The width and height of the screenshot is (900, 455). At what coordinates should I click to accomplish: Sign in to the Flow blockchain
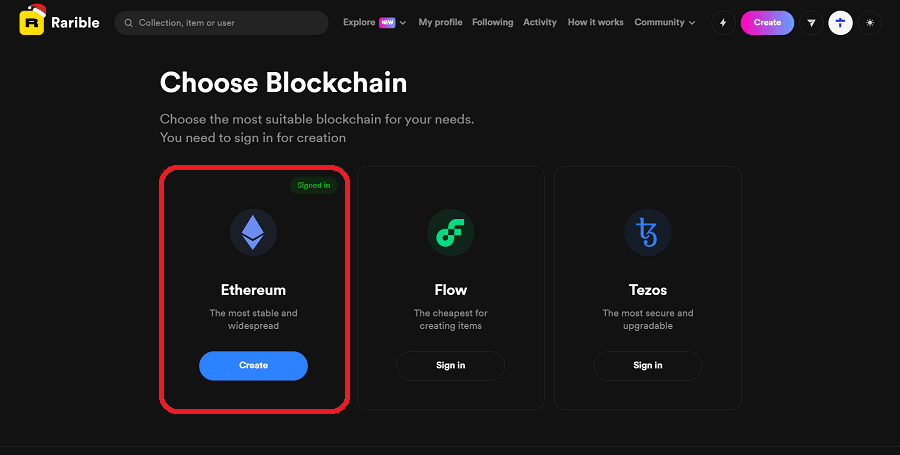[x=450, y=366]
